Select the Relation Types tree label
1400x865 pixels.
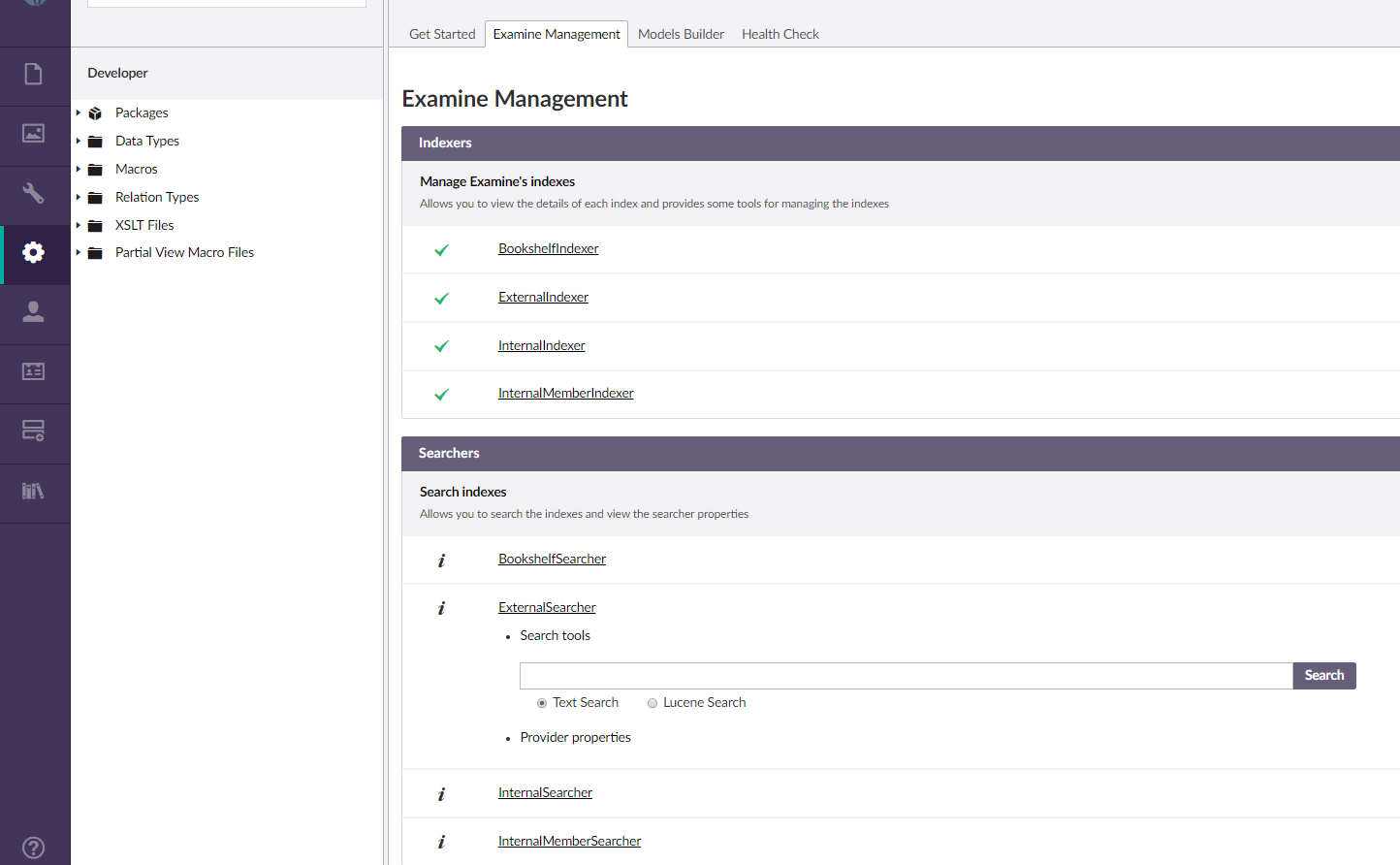(157, 197)
